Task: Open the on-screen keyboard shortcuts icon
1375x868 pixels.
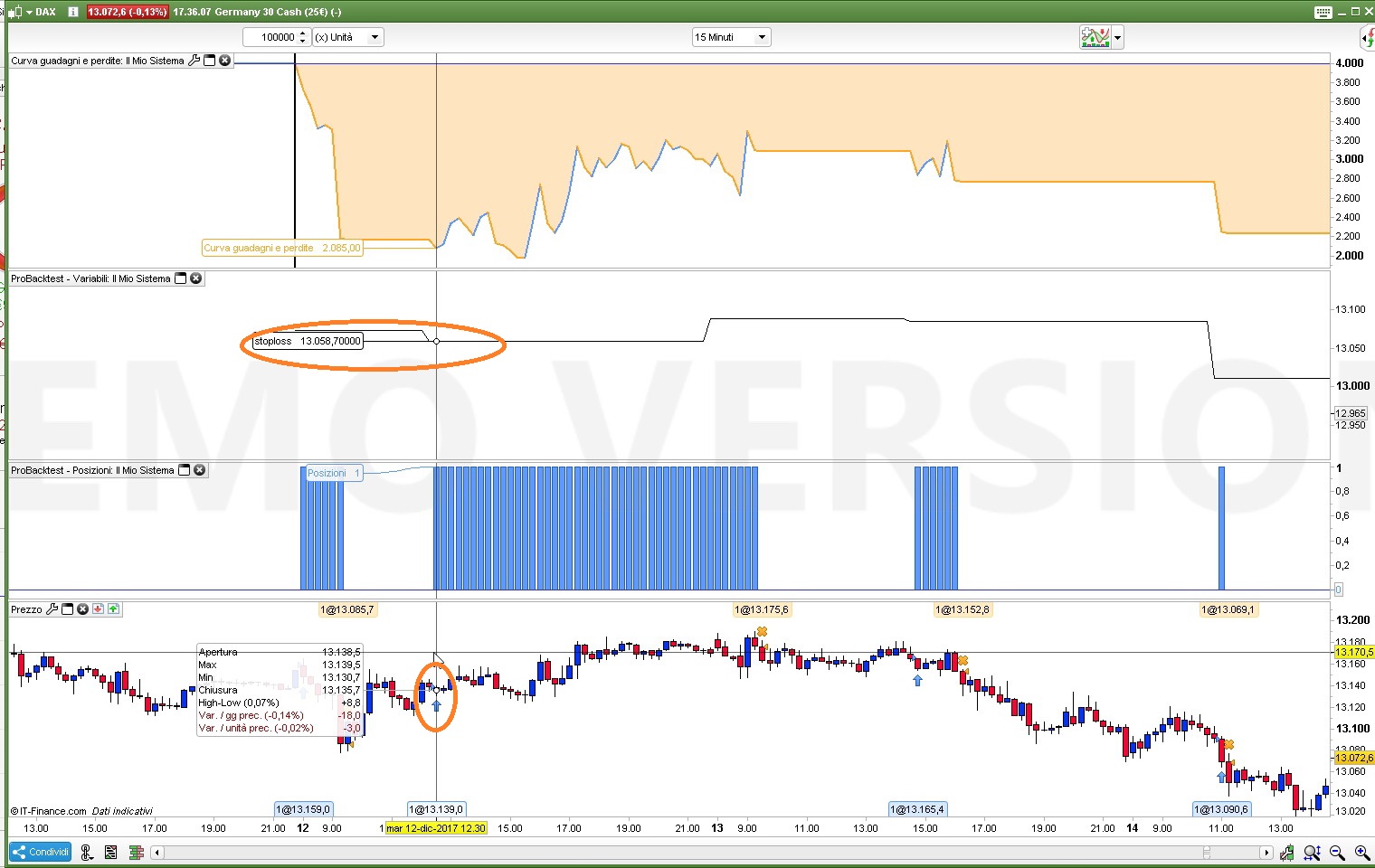Action: (x=1323, y=12)
